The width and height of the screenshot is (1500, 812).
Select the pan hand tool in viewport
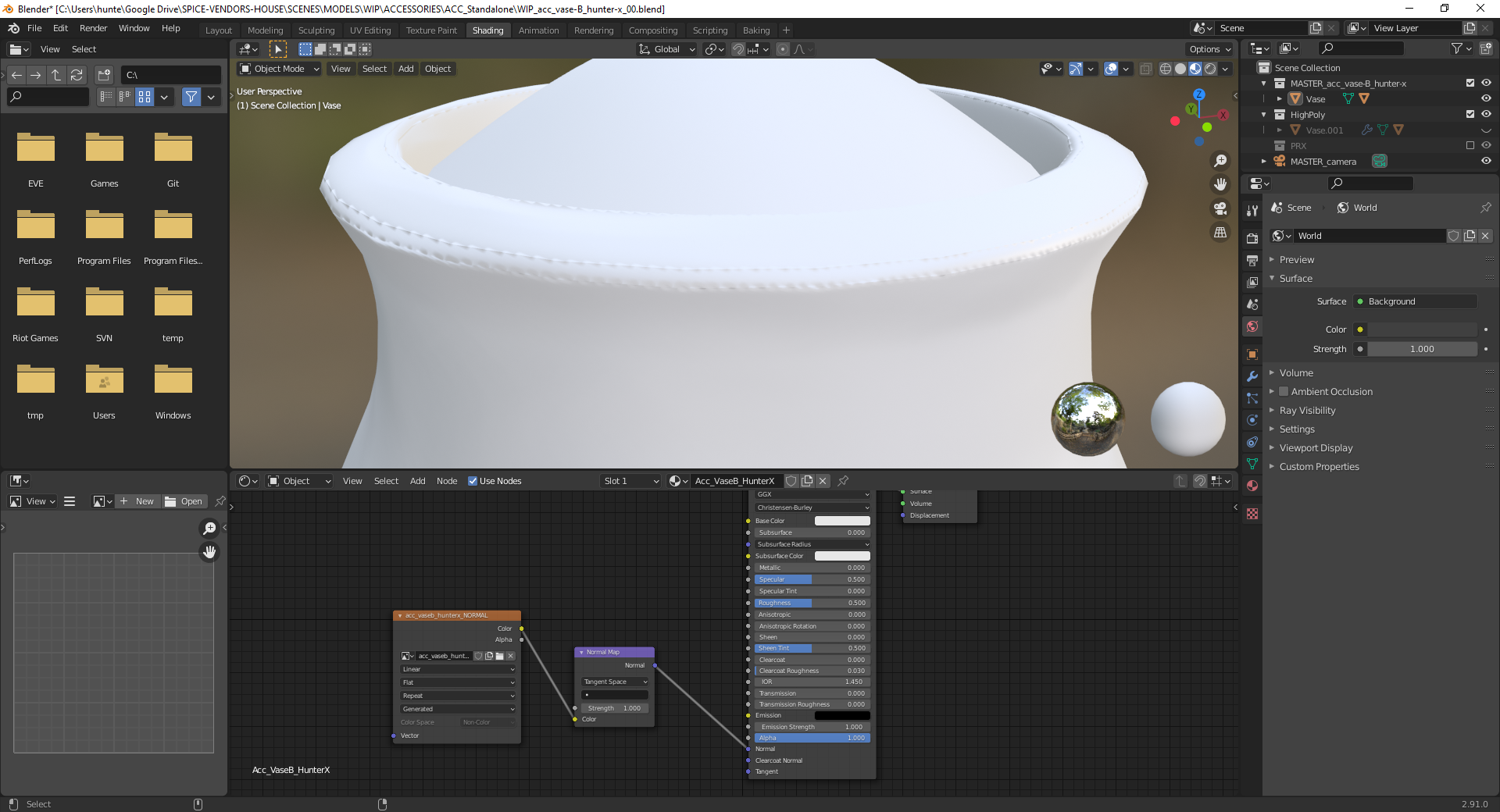click(x=1220, y=185)
